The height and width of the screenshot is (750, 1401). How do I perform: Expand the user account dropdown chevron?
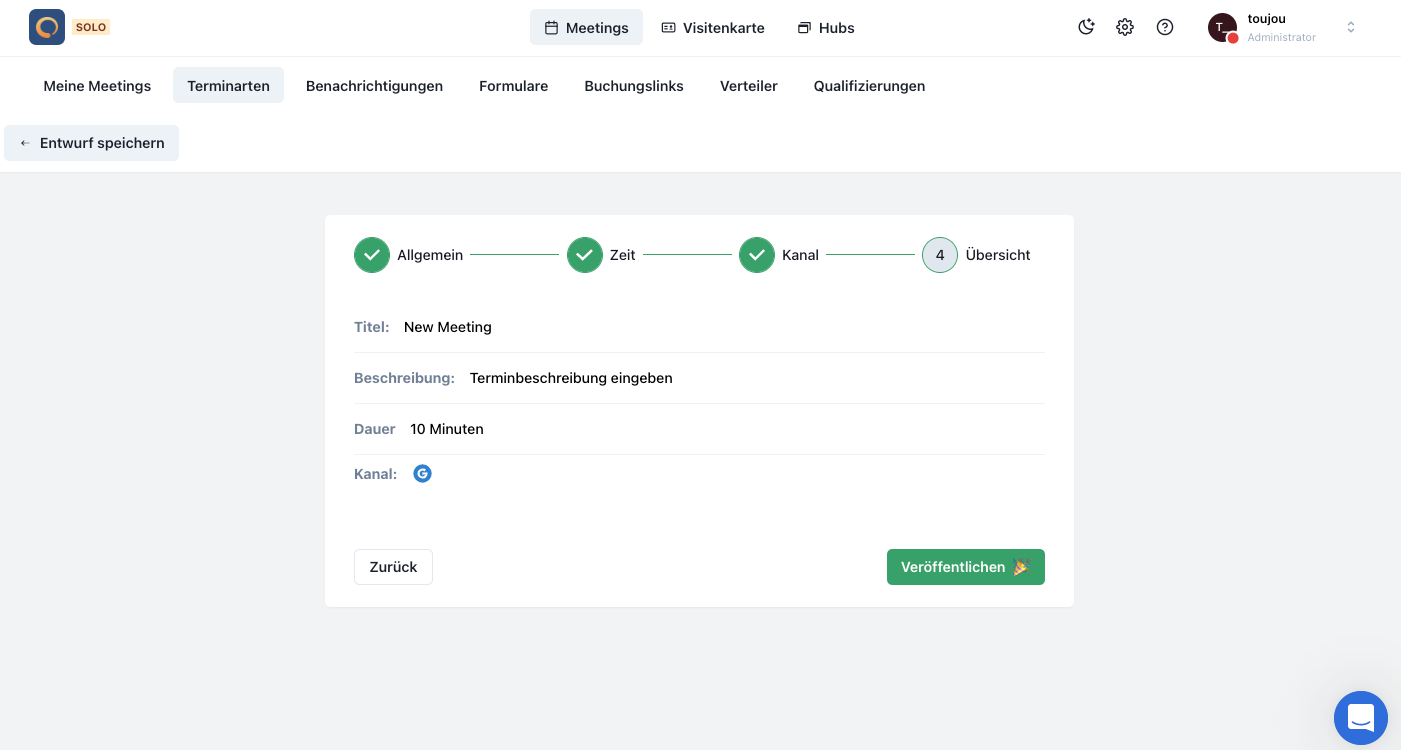click(x=1351, y=27)
